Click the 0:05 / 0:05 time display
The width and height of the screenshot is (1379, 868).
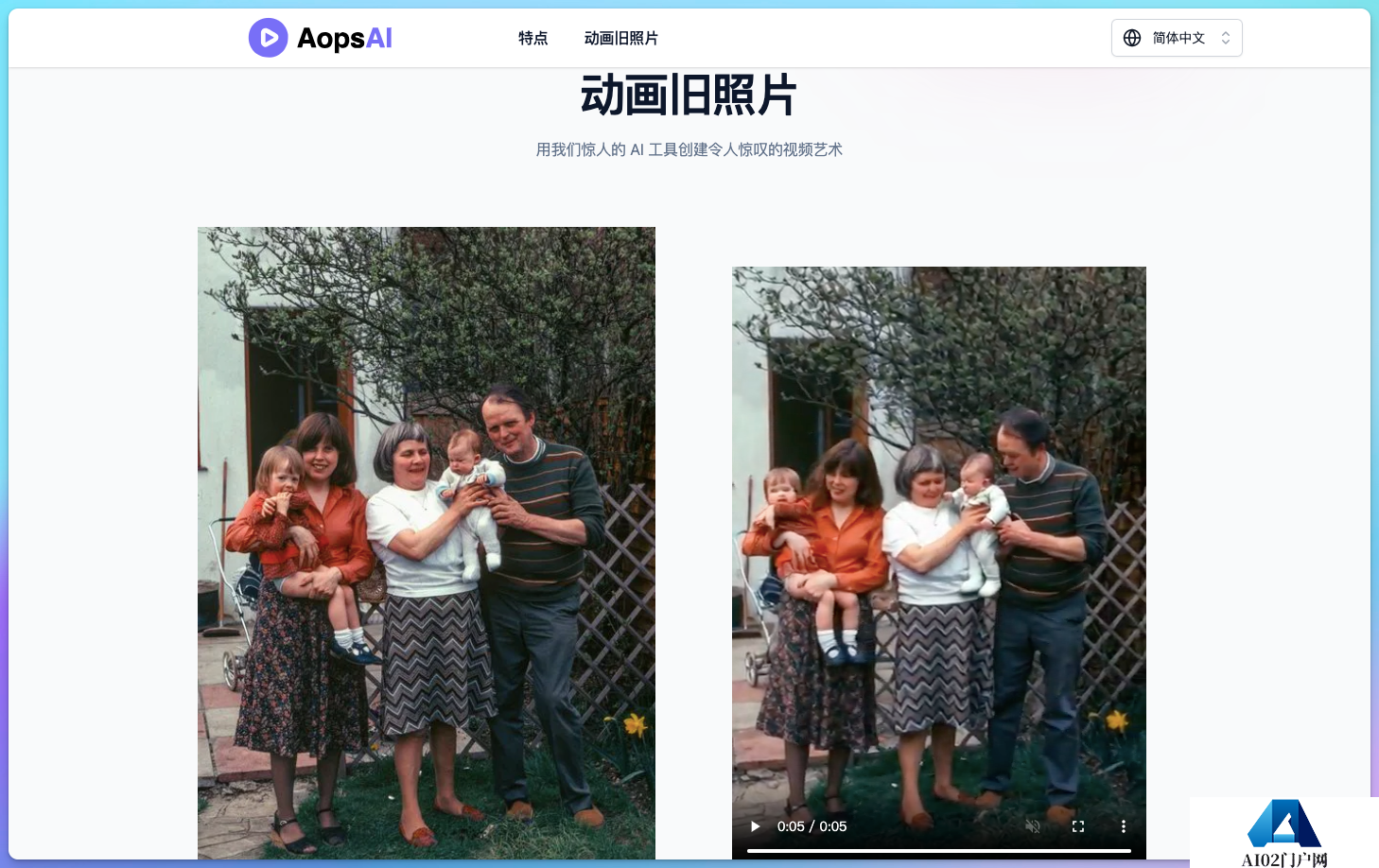[812, 826]
